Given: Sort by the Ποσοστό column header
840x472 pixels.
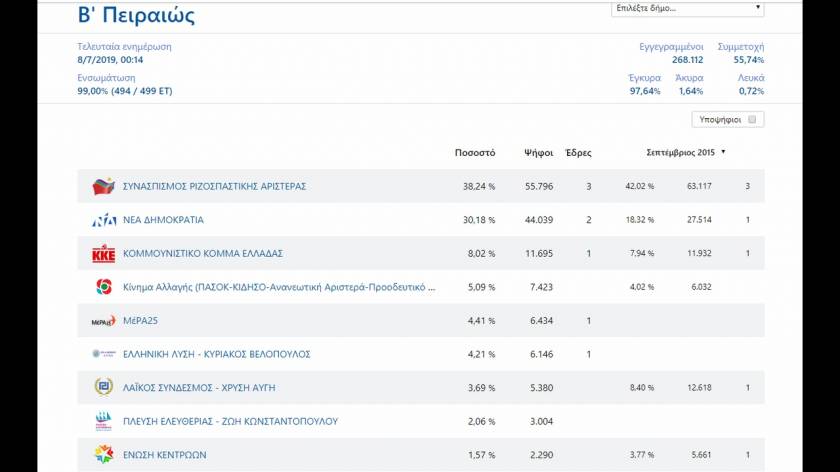Looking at the screenshot, I should click(x=475, y=153).
